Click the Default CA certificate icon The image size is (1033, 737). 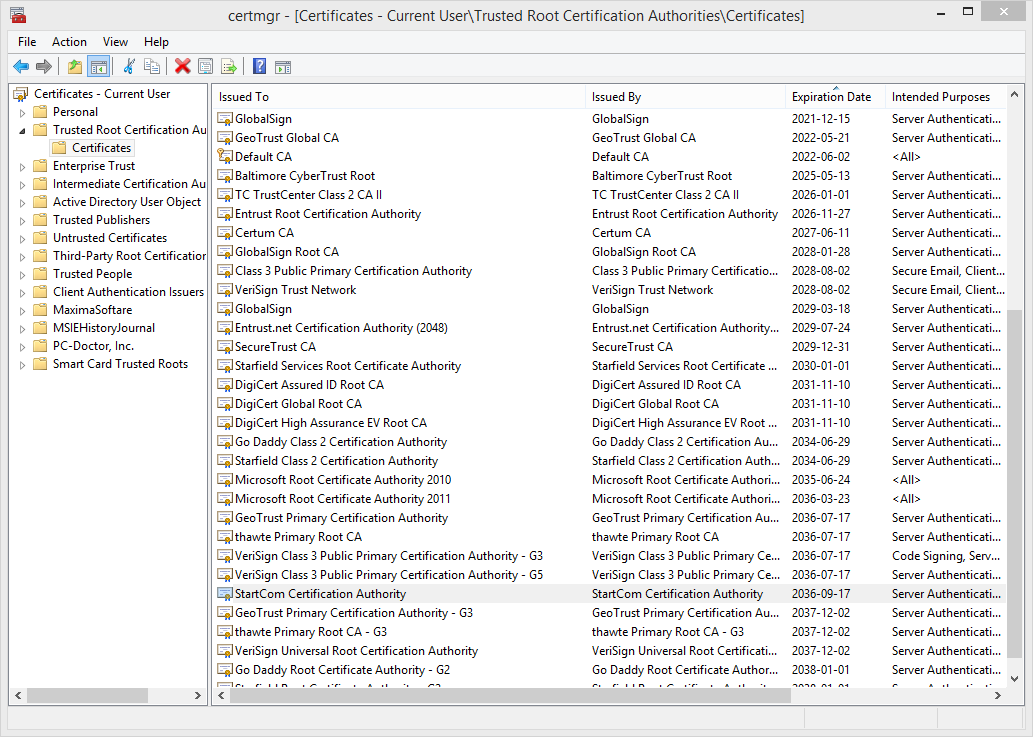pos(225,157)
